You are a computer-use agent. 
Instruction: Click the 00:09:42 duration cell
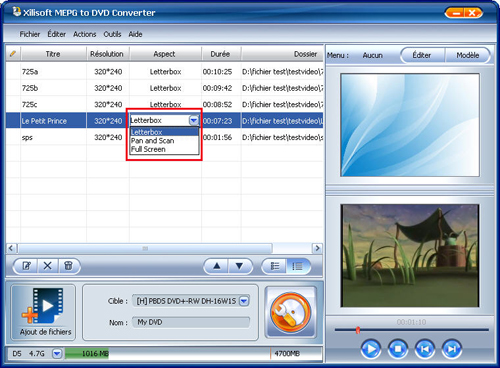point(217,88)
